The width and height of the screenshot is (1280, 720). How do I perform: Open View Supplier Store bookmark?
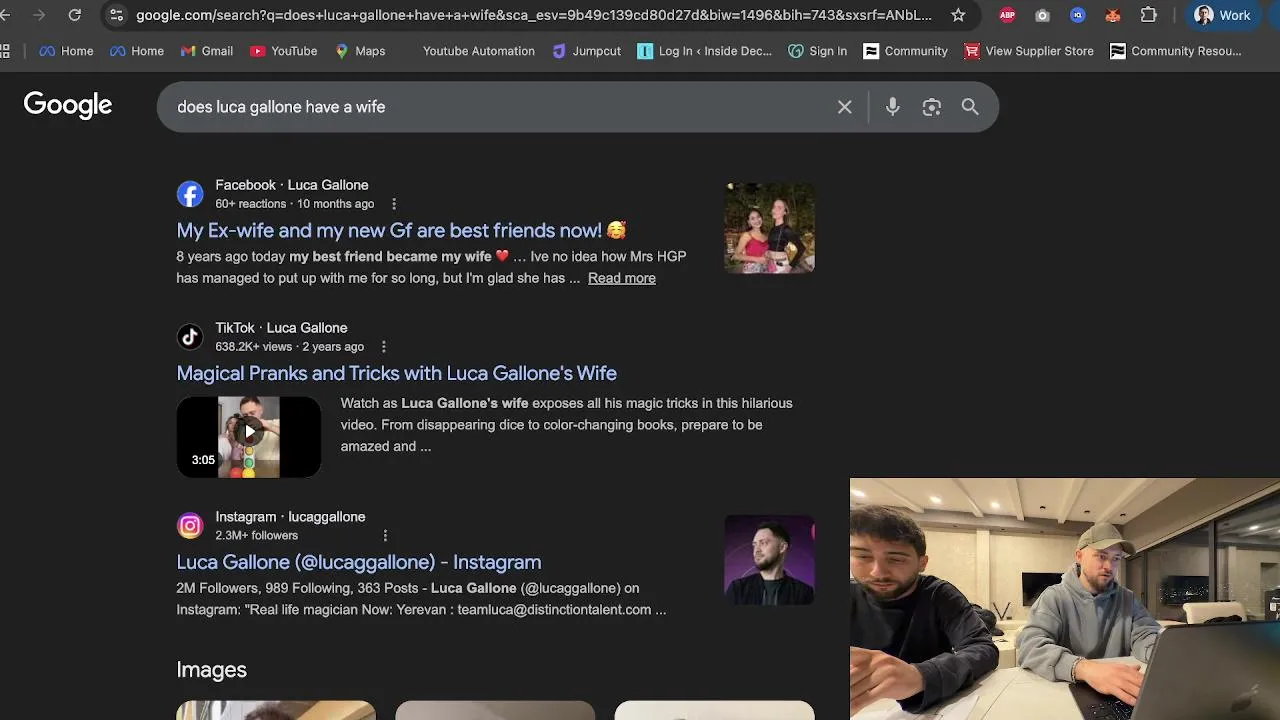(1029, 51)
